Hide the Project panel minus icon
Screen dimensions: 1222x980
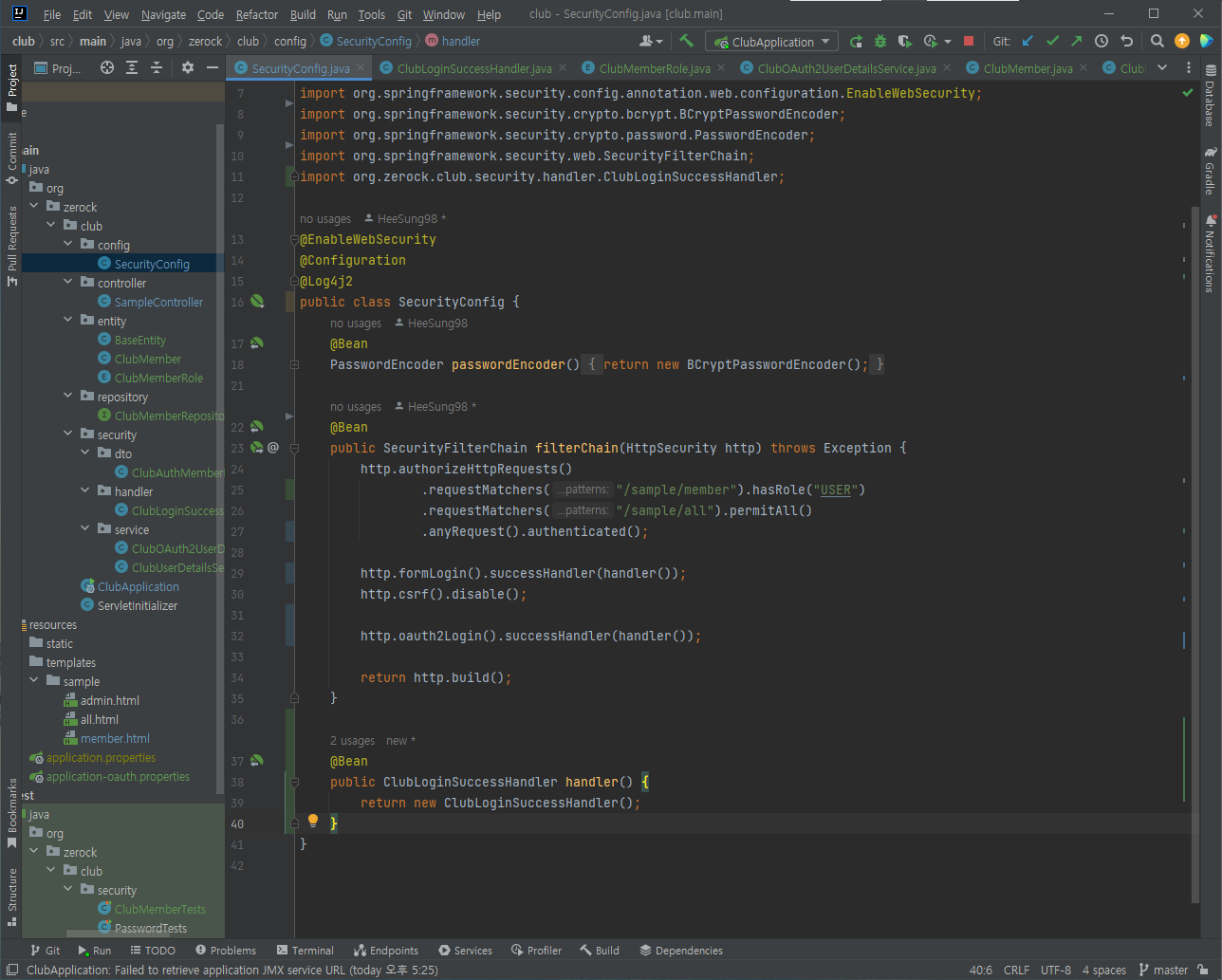(x=213, y=67)
